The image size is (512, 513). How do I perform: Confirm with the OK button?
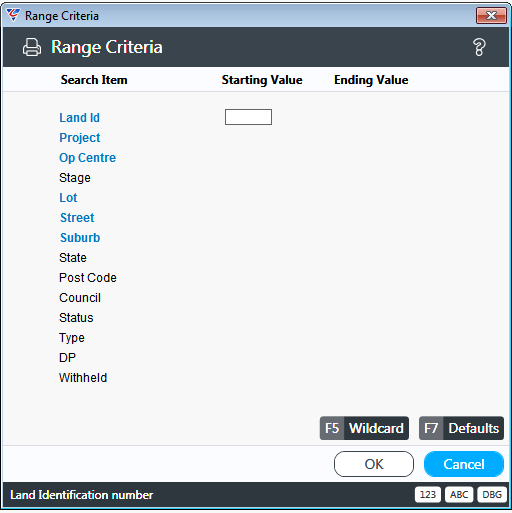tap(374, 464)
